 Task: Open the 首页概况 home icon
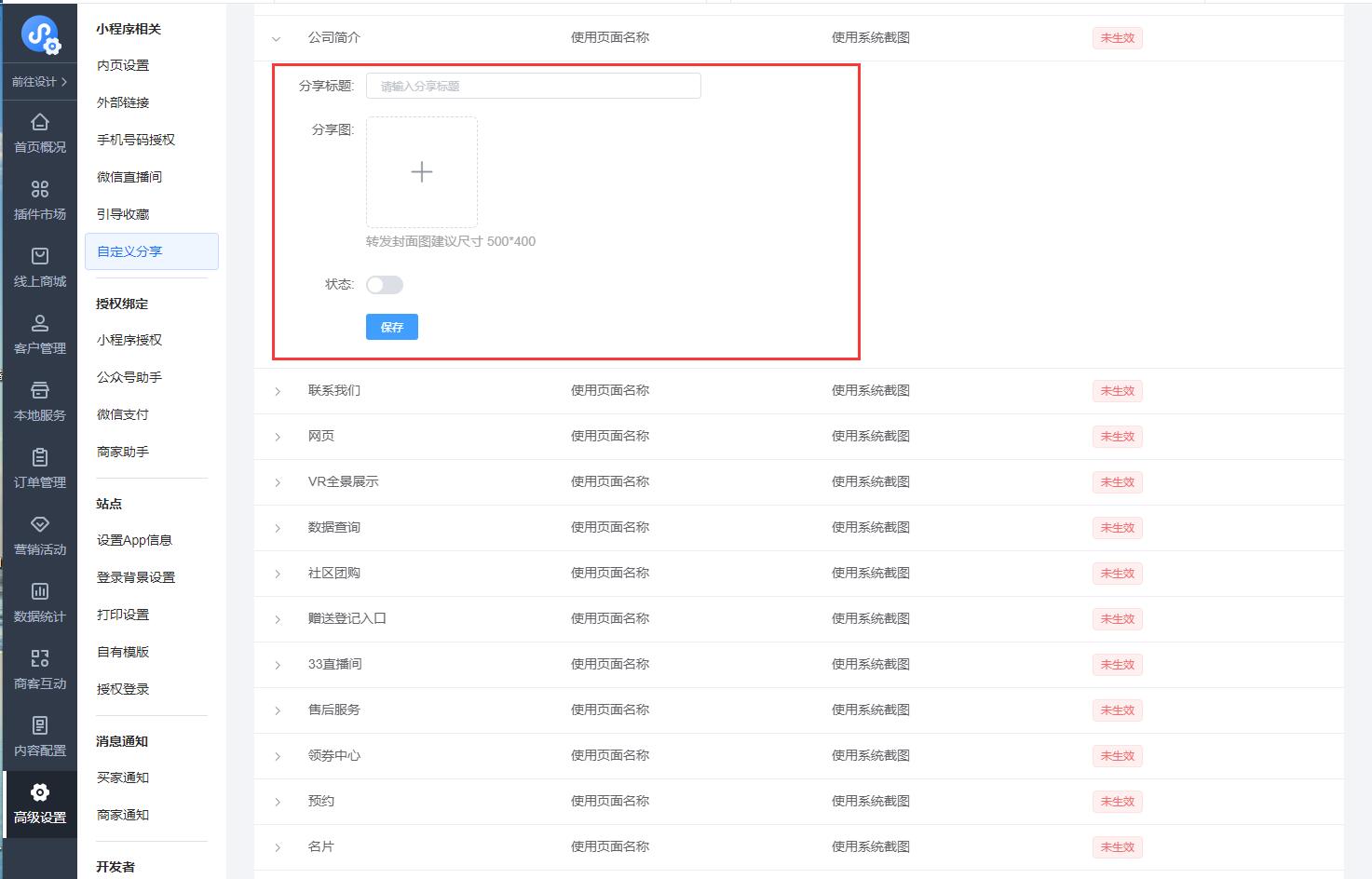(x=40, y=123)
